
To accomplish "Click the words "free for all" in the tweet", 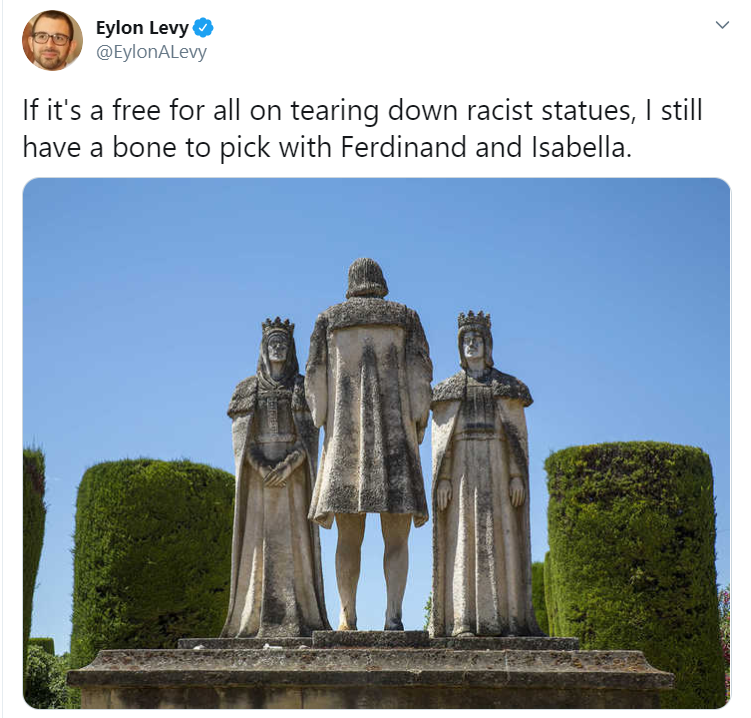I will (170, 111).
